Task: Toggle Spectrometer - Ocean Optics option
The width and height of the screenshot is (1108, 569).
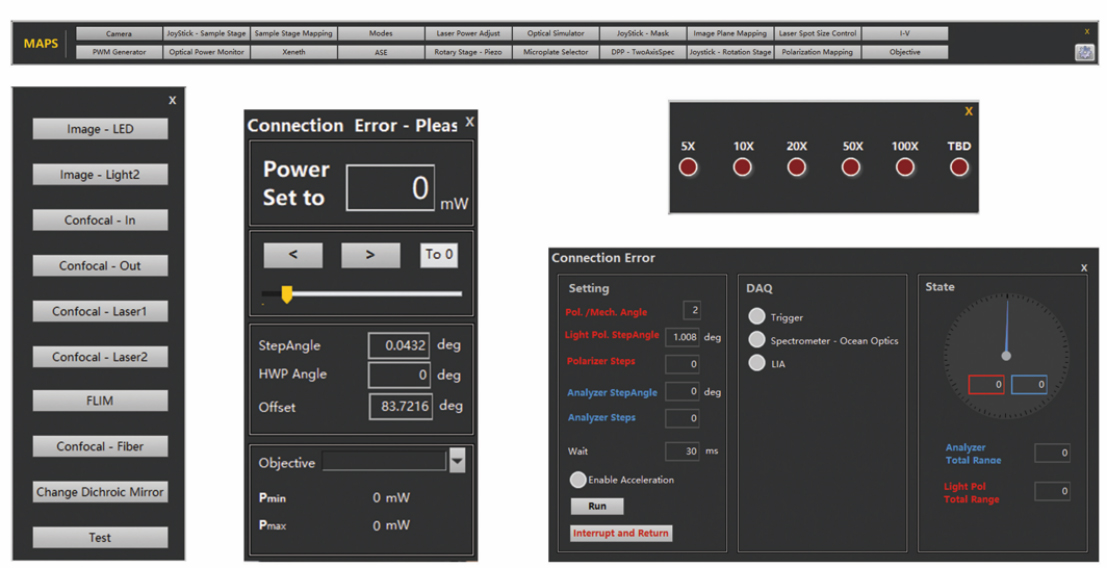Action: coord(758,340)
